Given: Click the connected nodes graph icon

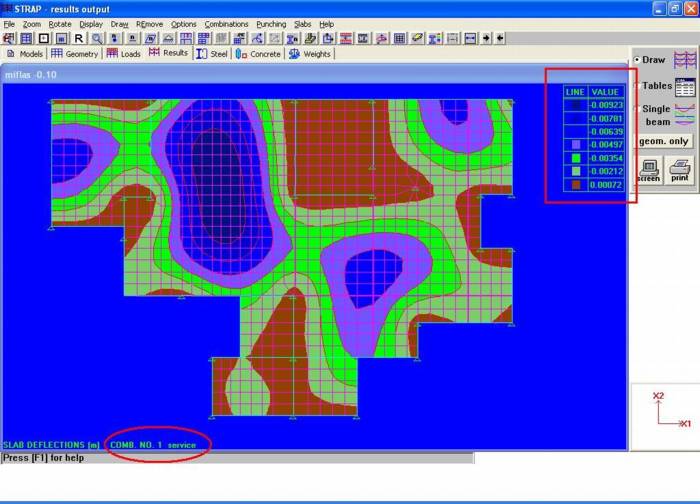Looking at the screenshot, I should pos(257,38).
